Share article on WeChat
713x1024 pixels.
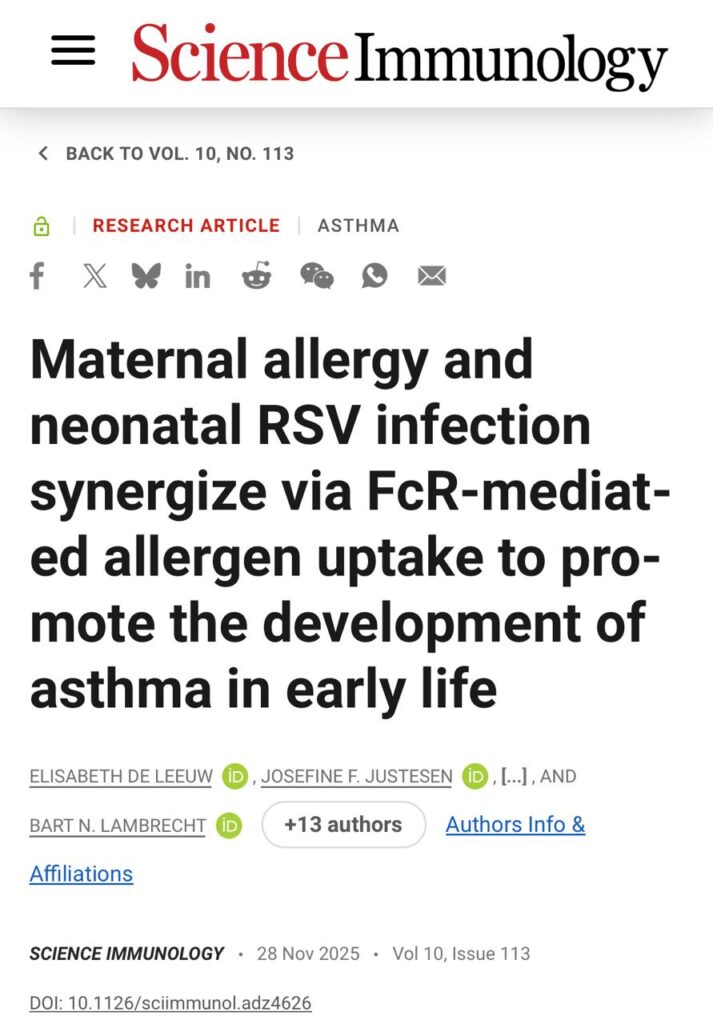317,276
